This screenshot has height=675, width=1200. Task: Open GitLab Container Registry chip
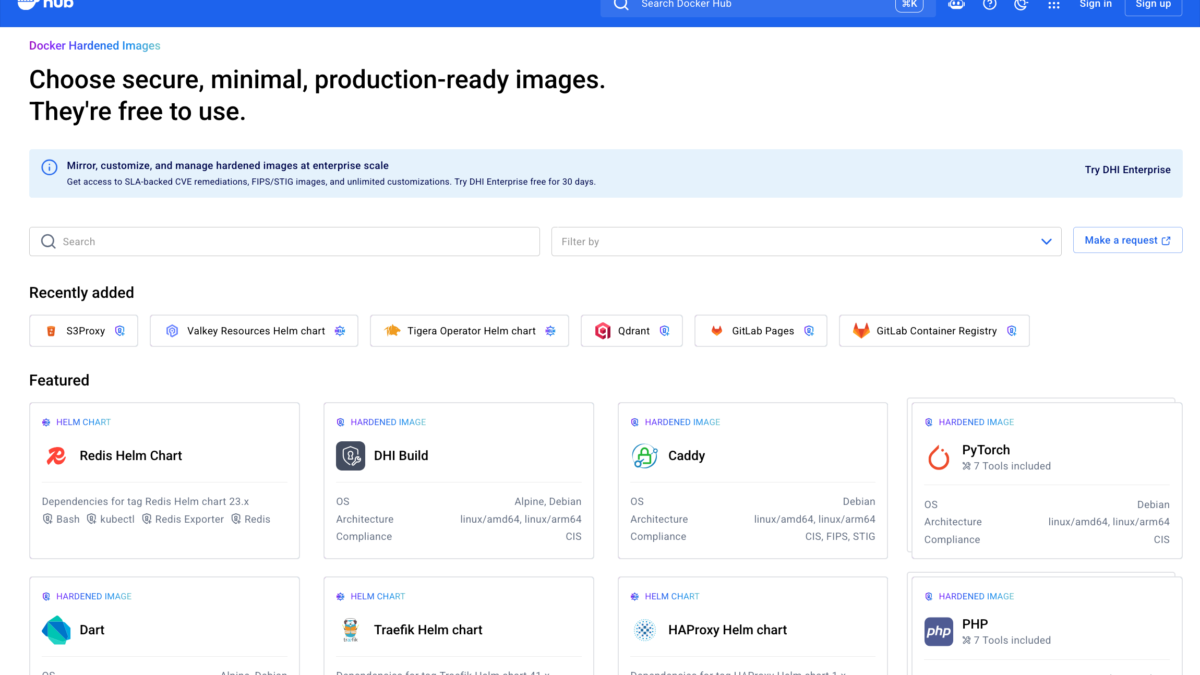[x=934, y=331]
